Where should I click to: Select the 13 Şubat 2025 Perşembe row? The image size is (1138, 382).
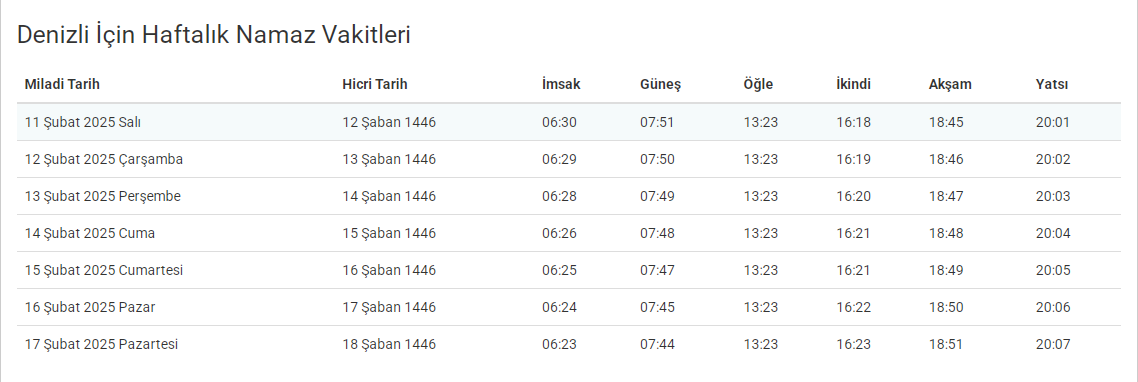click(569, 196)
